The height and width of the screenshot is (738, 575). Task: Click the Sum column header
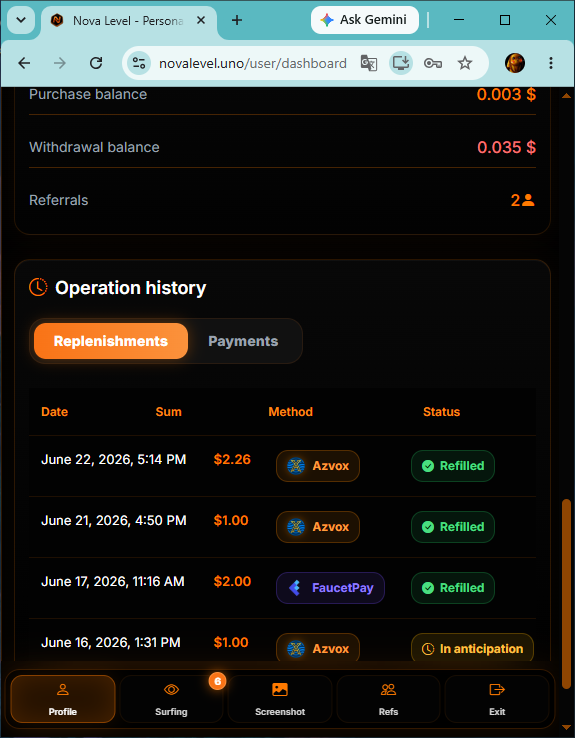point(168,412)
